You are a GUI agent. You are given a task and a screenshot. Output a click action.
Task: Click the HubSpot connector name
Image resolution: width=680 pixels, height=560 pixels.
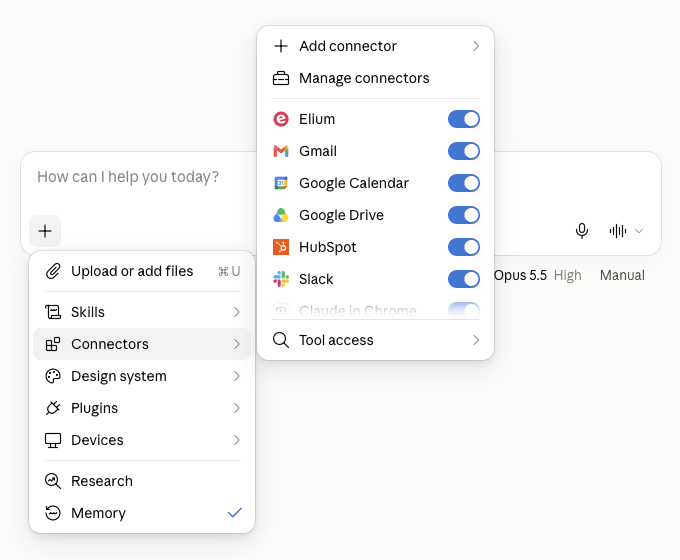click(x=328, y=247)
